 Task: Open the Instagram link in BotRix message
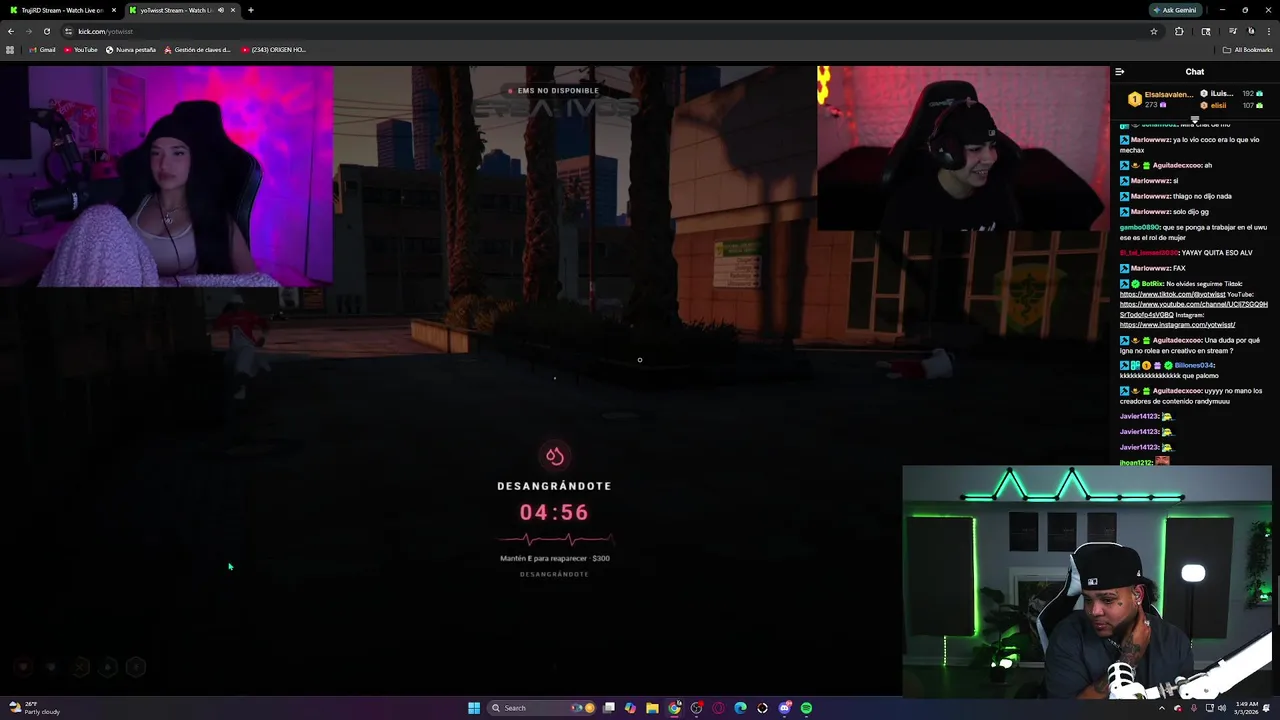coord(1177,325)
